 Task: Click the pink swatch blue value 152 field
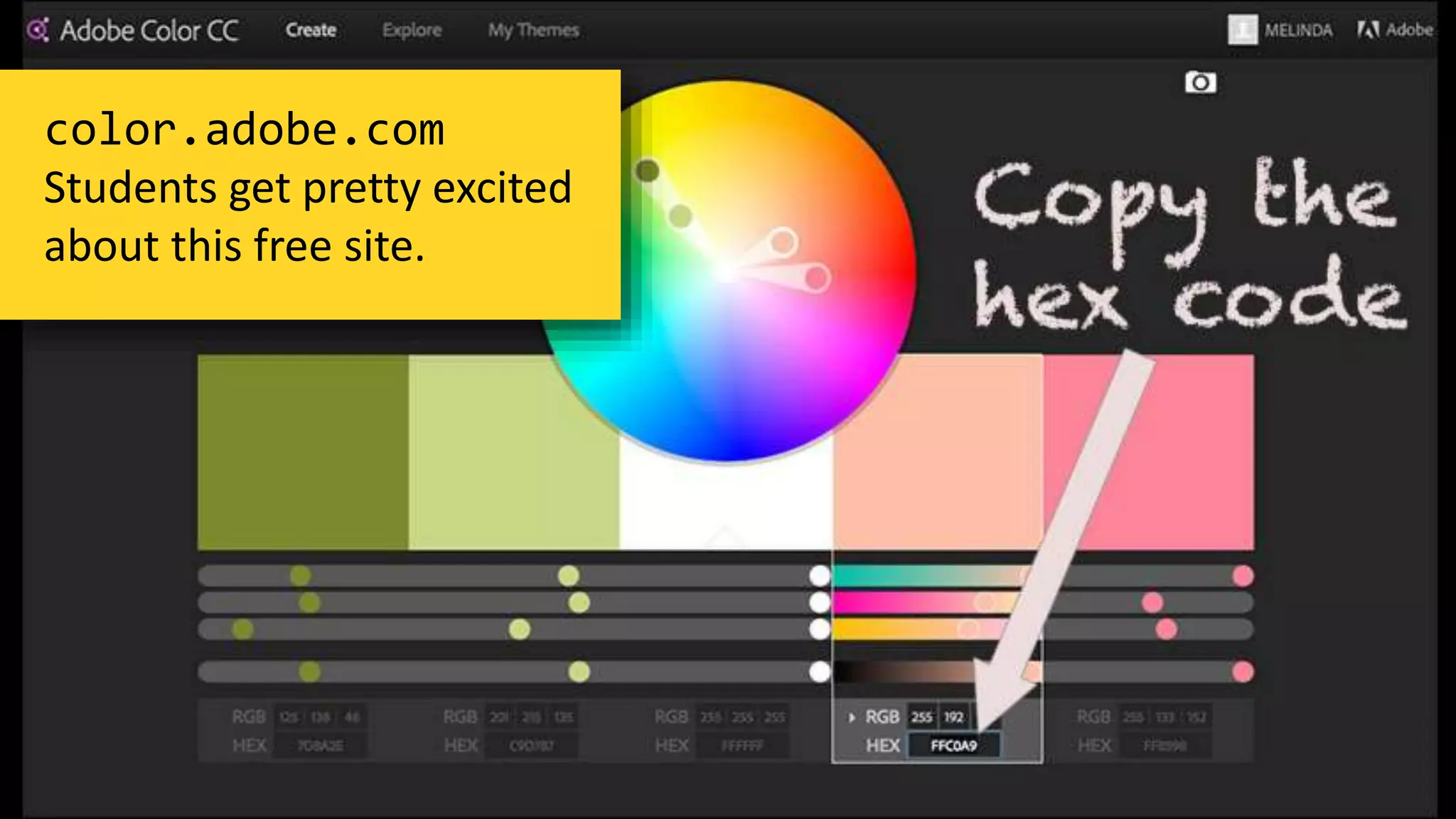pos(1197,717)
